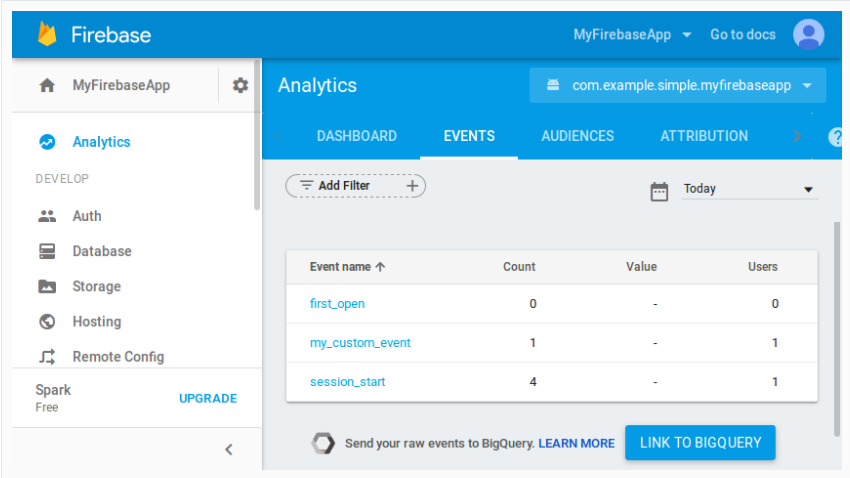Click the Firebase flame logo
Viewport: 850px width, 478px height.
click(47, 34)
